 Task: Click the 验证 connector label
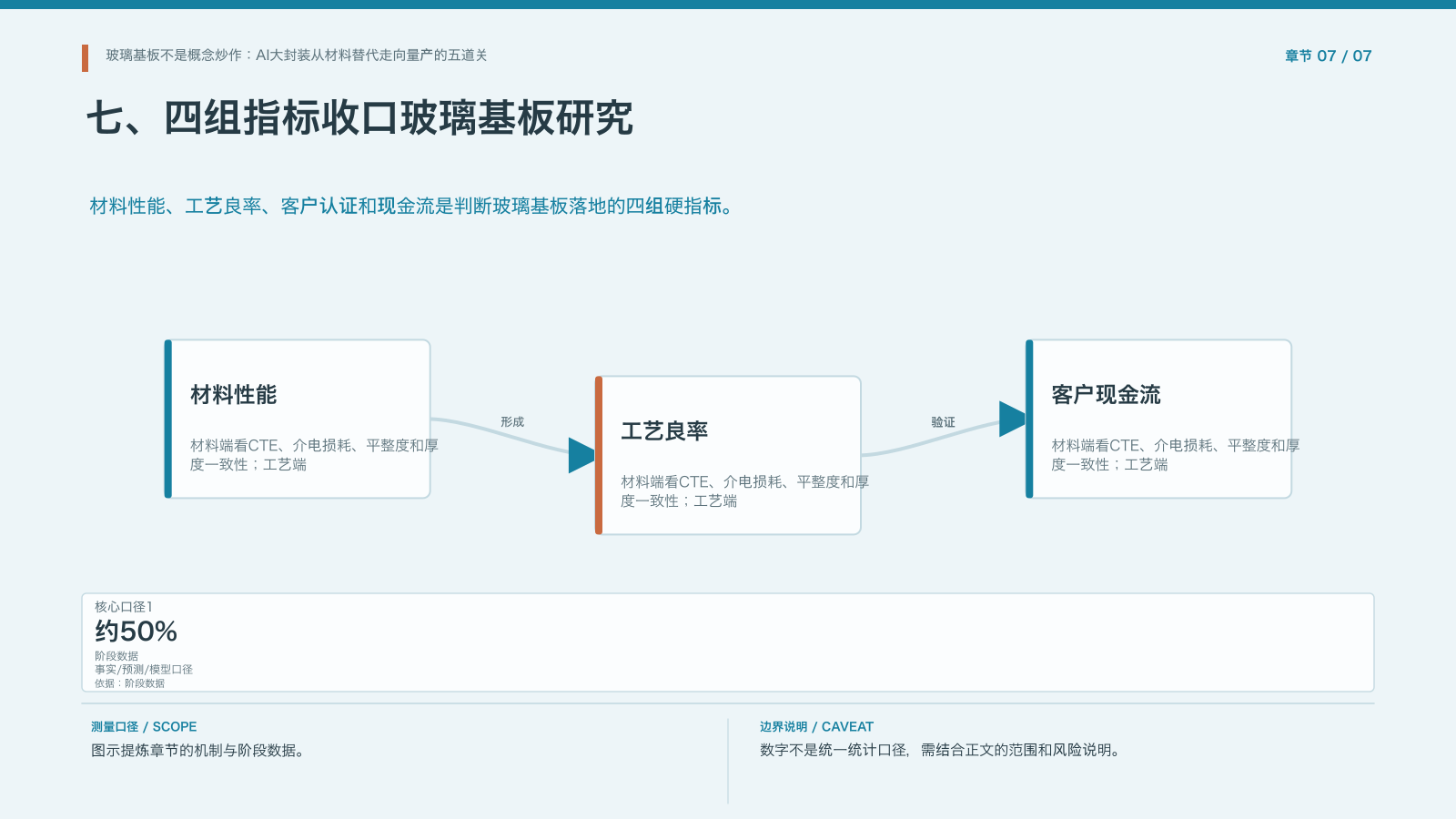[x=943, y=422]
